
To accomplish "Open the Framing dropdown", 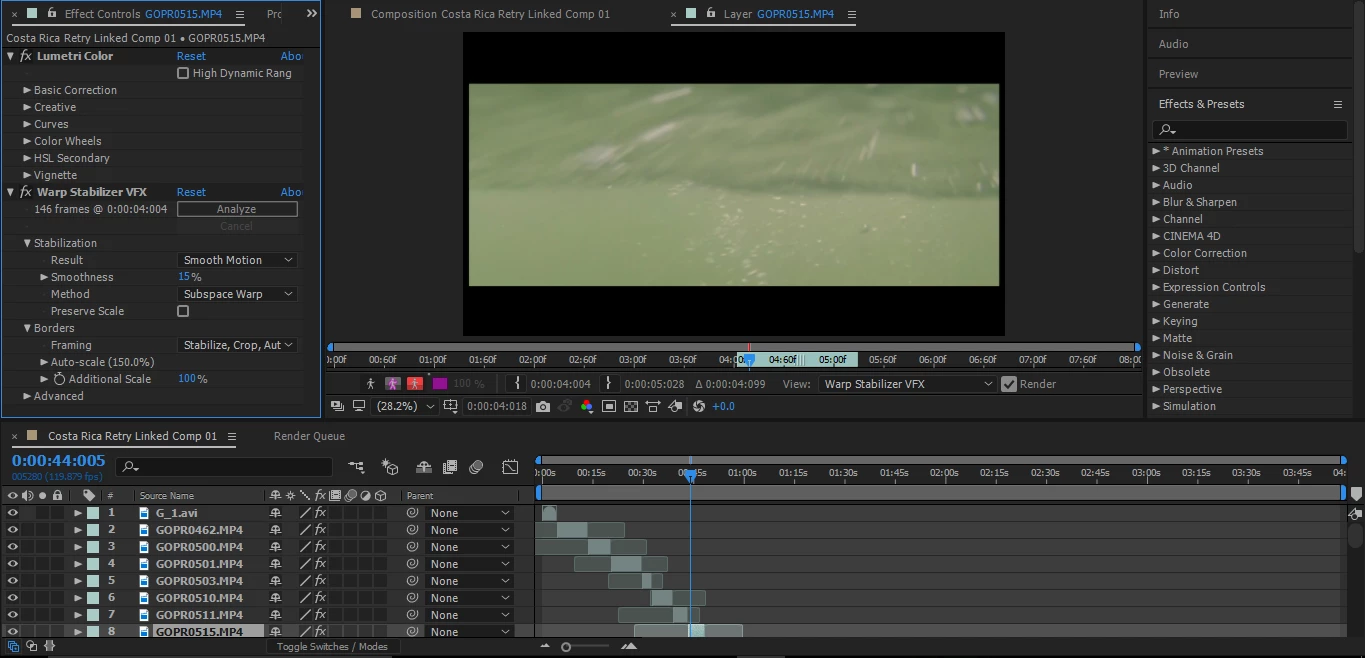I will point(237,345).
